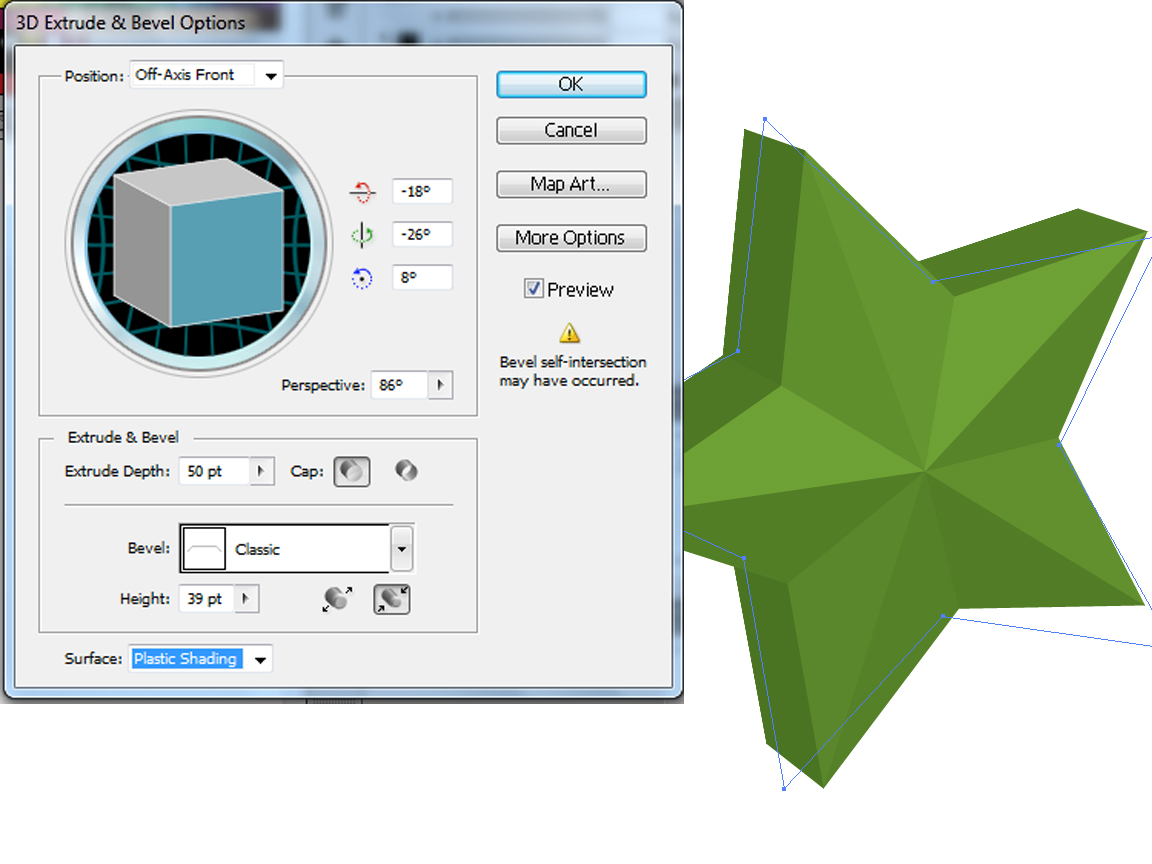
Task: Open the Perspective value stepper arrow
Action: pos(440,385)
